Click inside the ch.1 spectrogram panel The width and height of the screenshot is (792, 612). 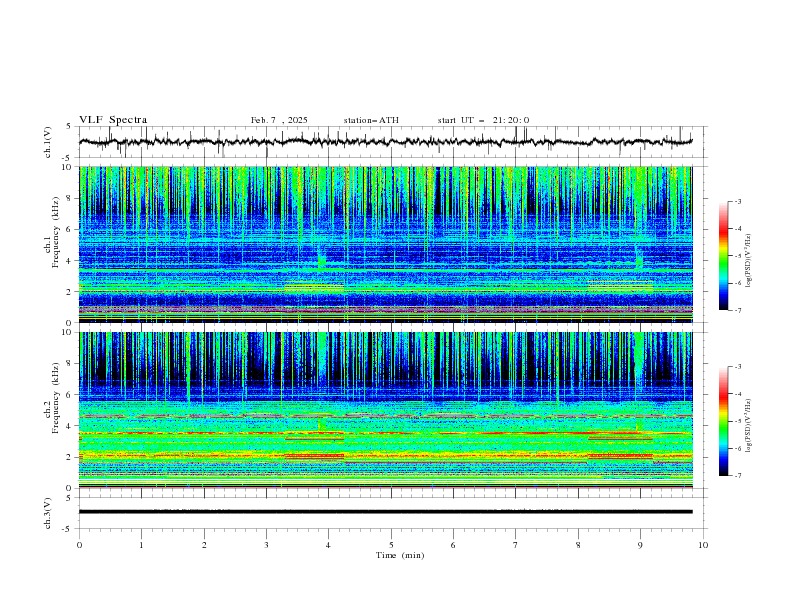385,244
